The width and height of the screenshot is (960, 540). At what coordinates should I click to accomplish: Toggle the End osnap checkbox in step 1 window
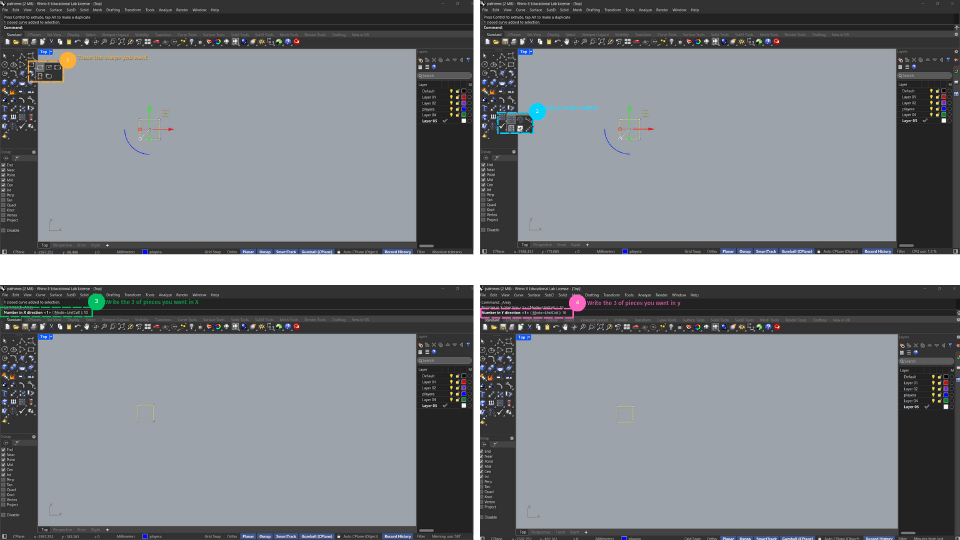pos(5,165)
